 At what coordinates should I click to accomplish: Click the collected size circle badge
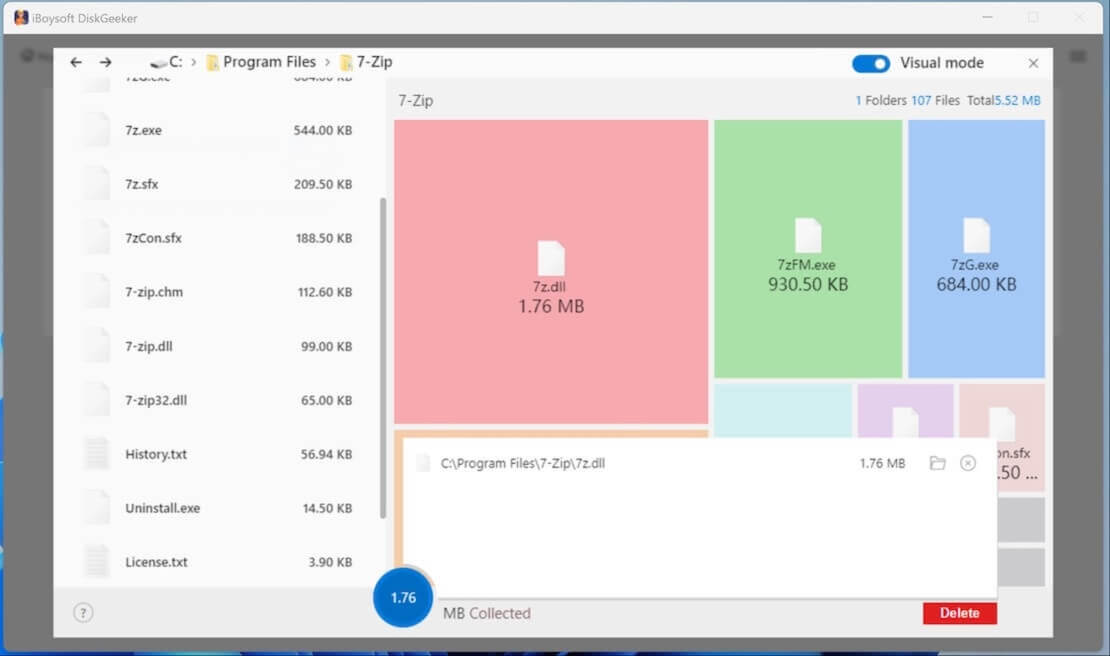[x=403, y=597]
